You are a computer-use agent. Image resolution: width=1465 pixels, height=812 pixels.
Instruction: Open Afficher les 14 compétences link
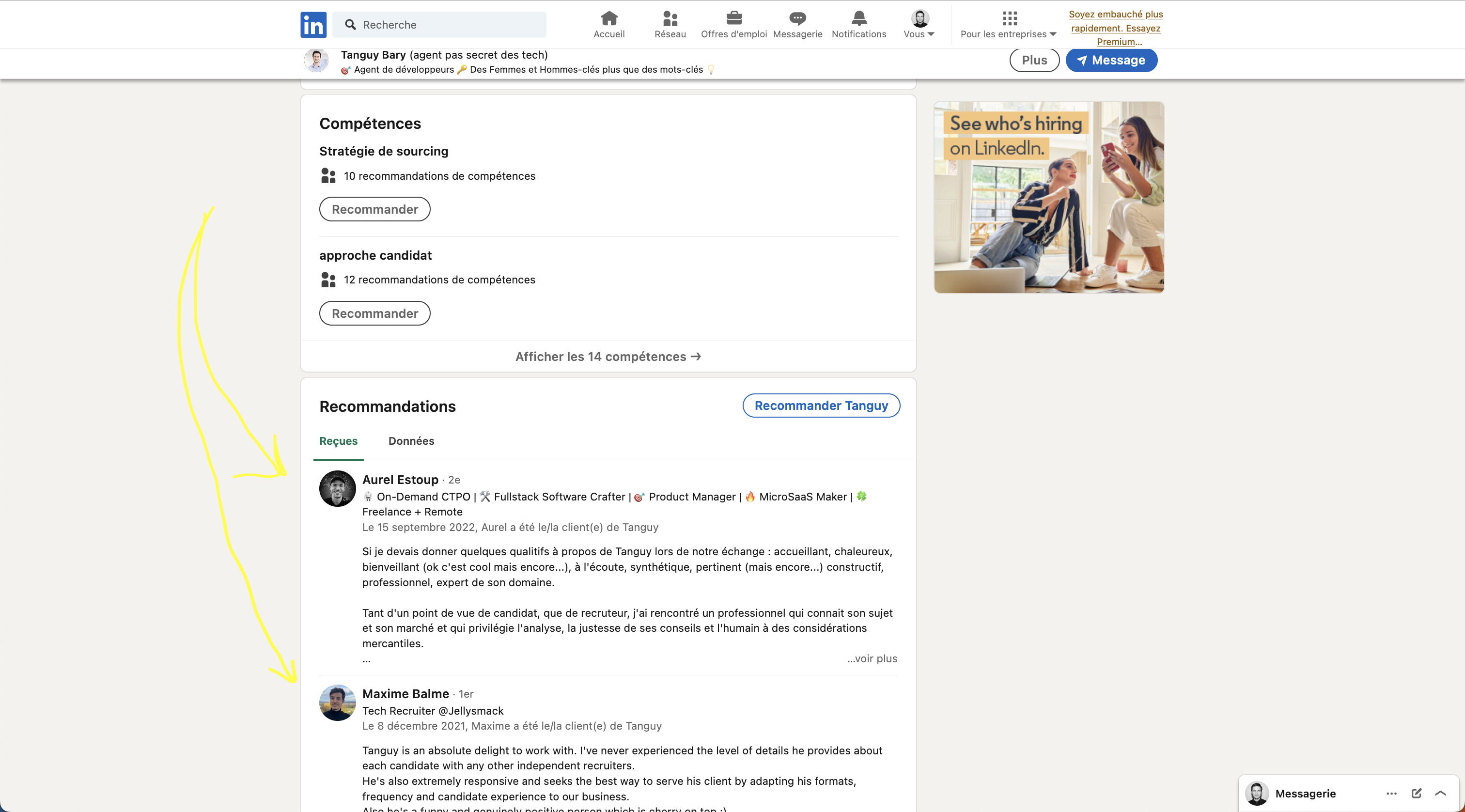tap(608, 357)
